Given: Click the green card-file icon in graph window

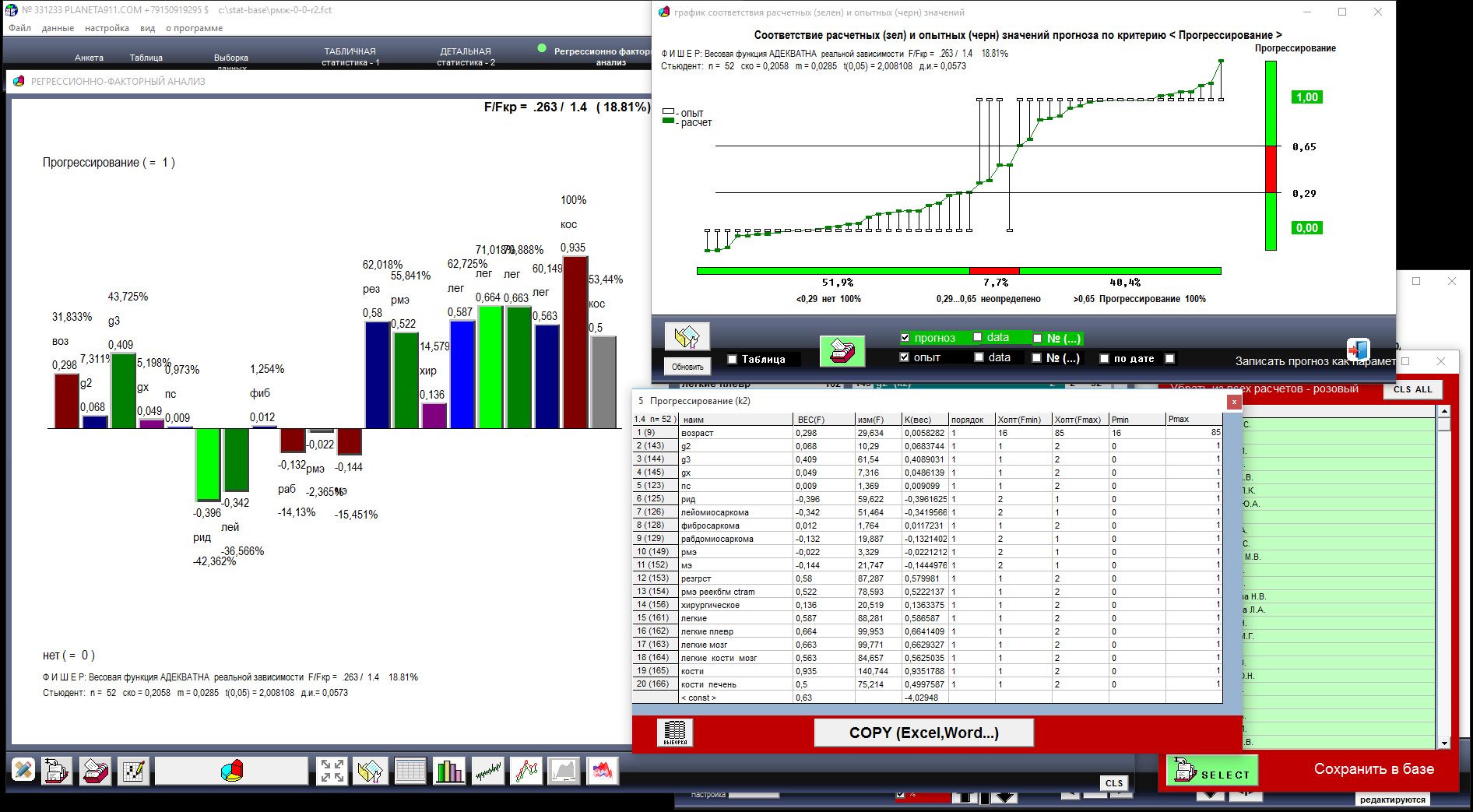Looking at the screenshot, I should coord(842,351).
